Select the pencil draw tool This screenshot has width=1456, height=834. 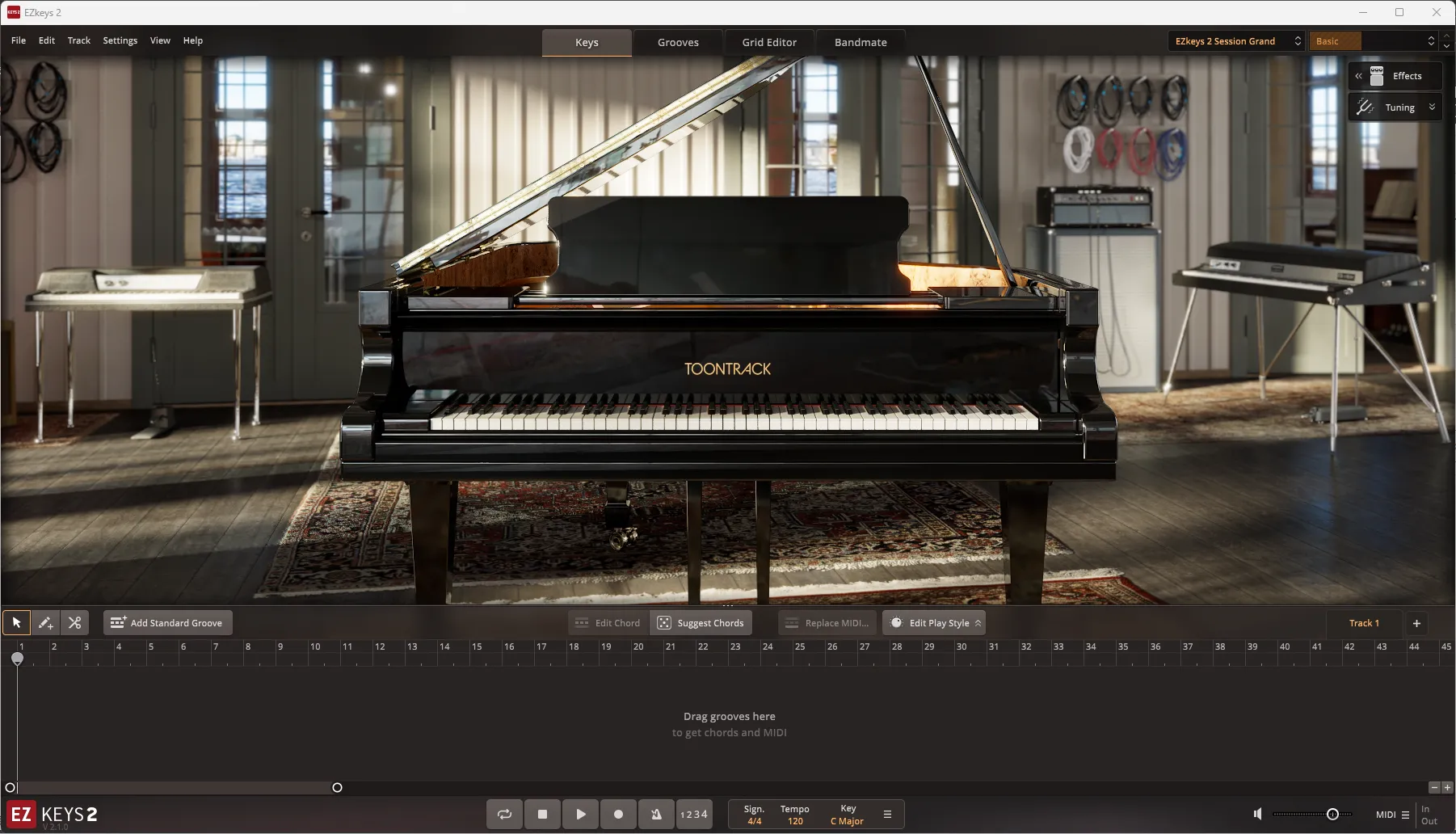[x=45, y=623]
